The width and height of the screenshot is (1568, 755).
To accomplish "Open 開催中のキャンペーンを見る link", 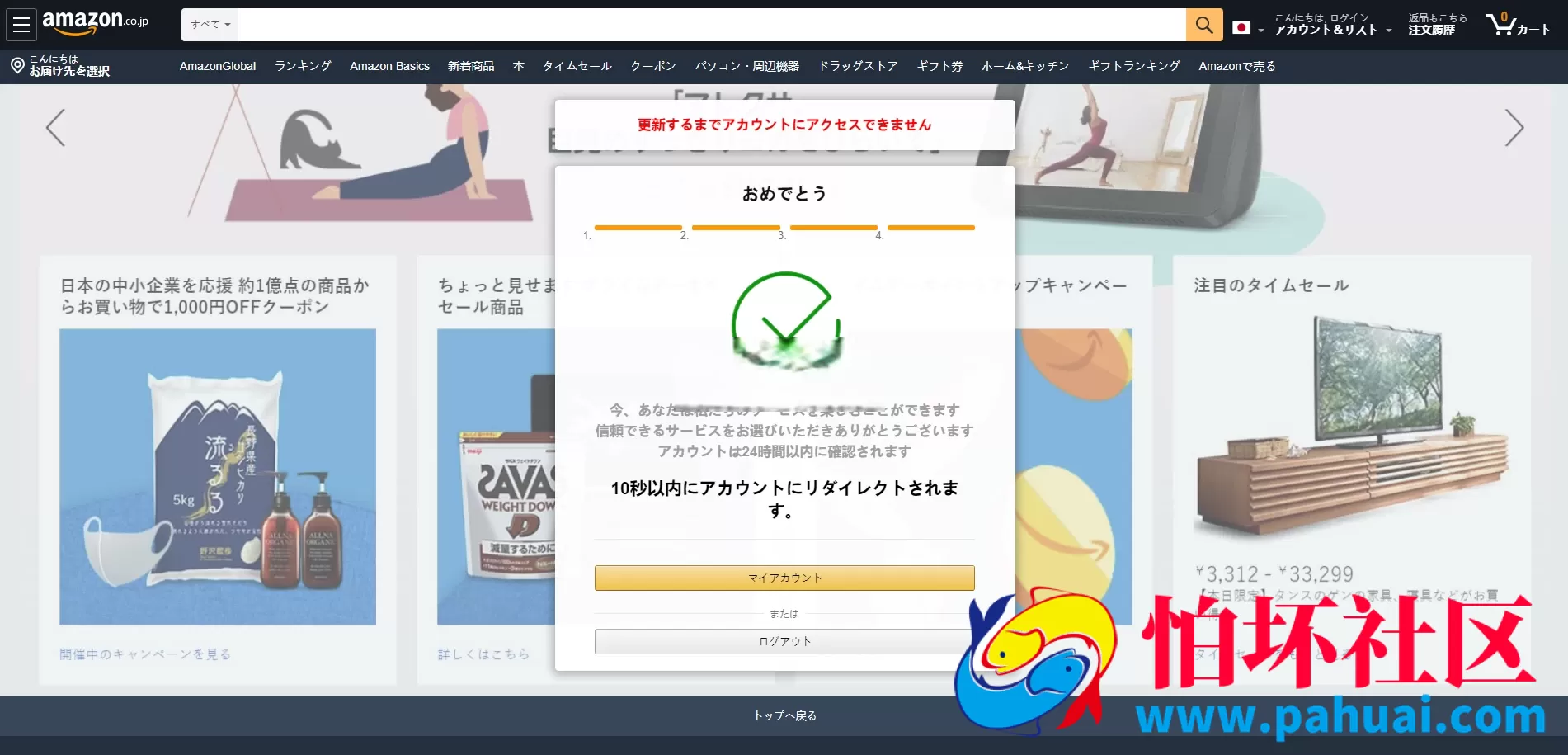I will (x=146, y=654).
